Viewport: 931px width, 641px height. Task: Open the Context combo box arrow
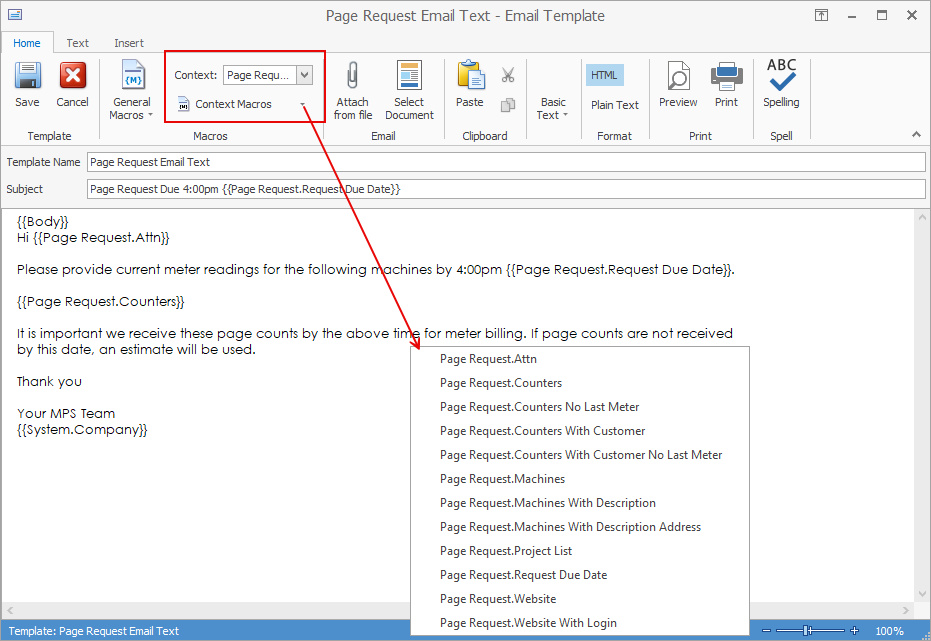tap(305, 75)
